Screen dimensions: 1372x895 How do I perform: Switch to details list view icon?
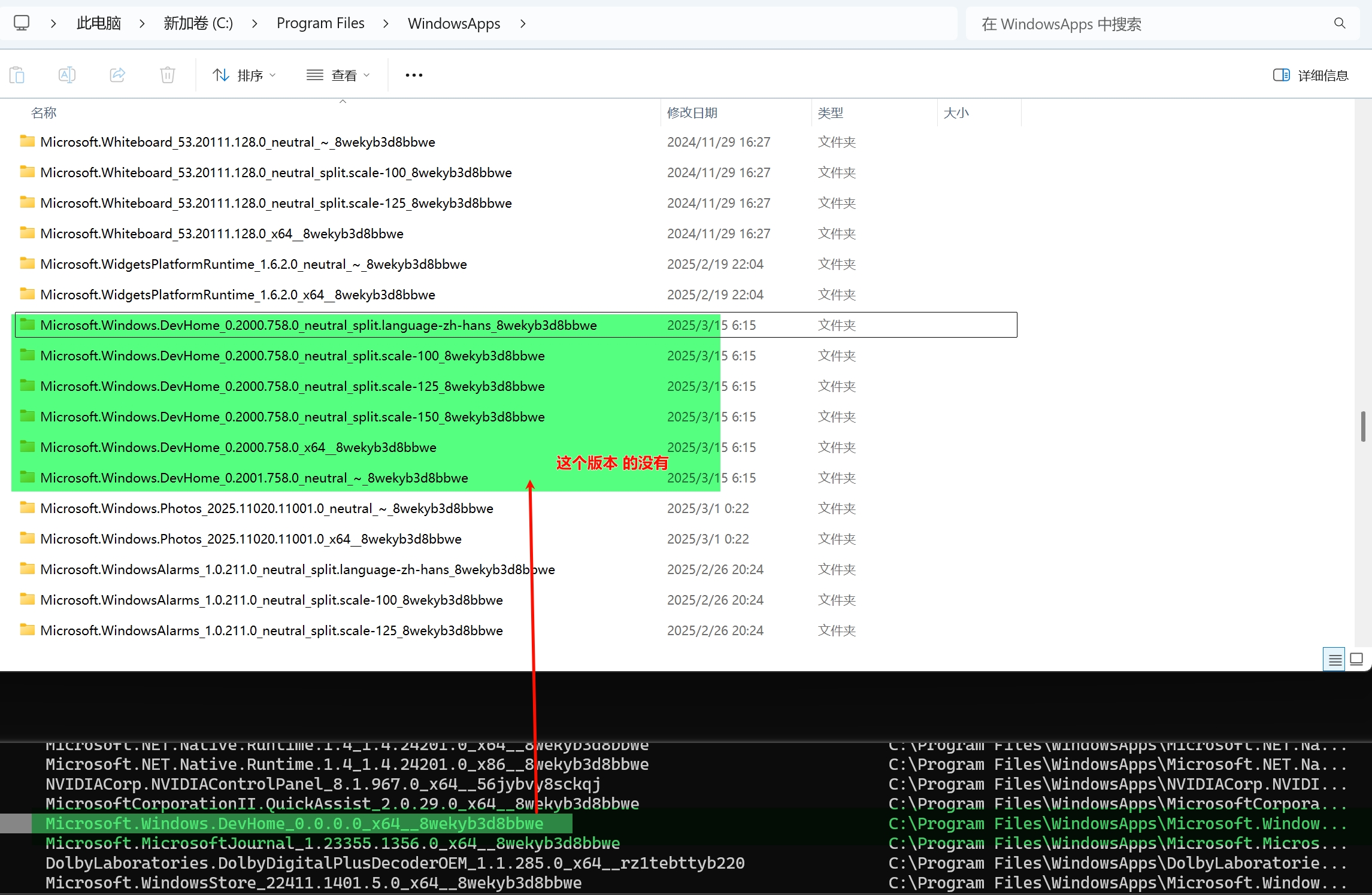tap(1334, 660)
